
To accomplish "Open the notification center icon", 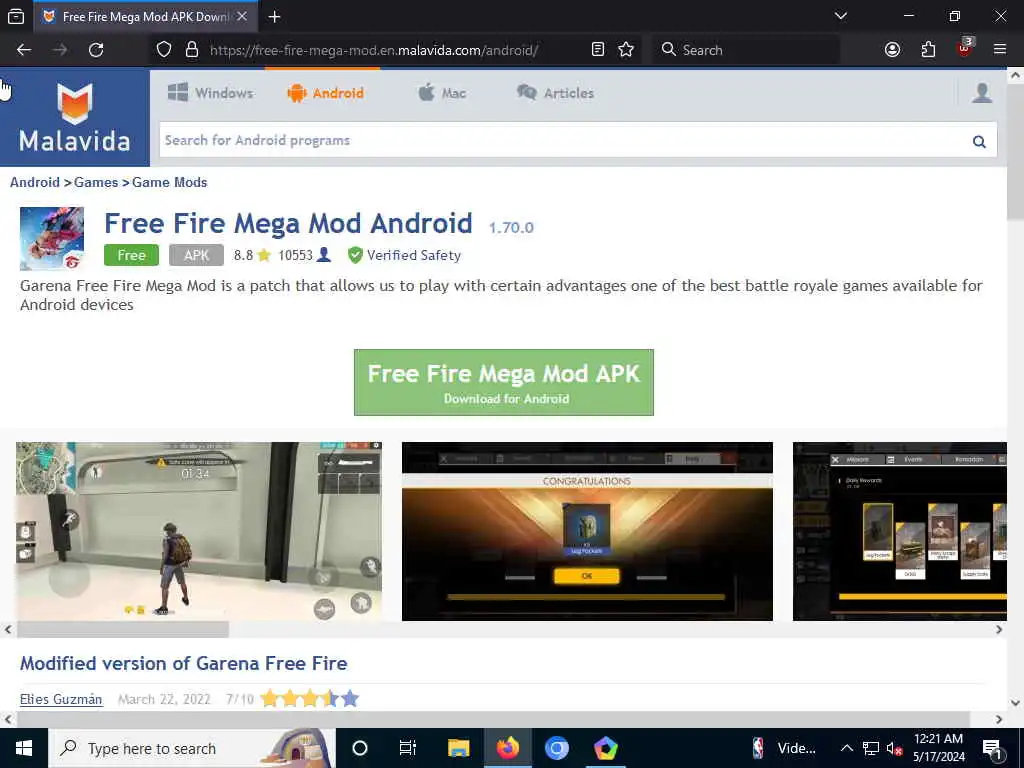I will 992,748.
